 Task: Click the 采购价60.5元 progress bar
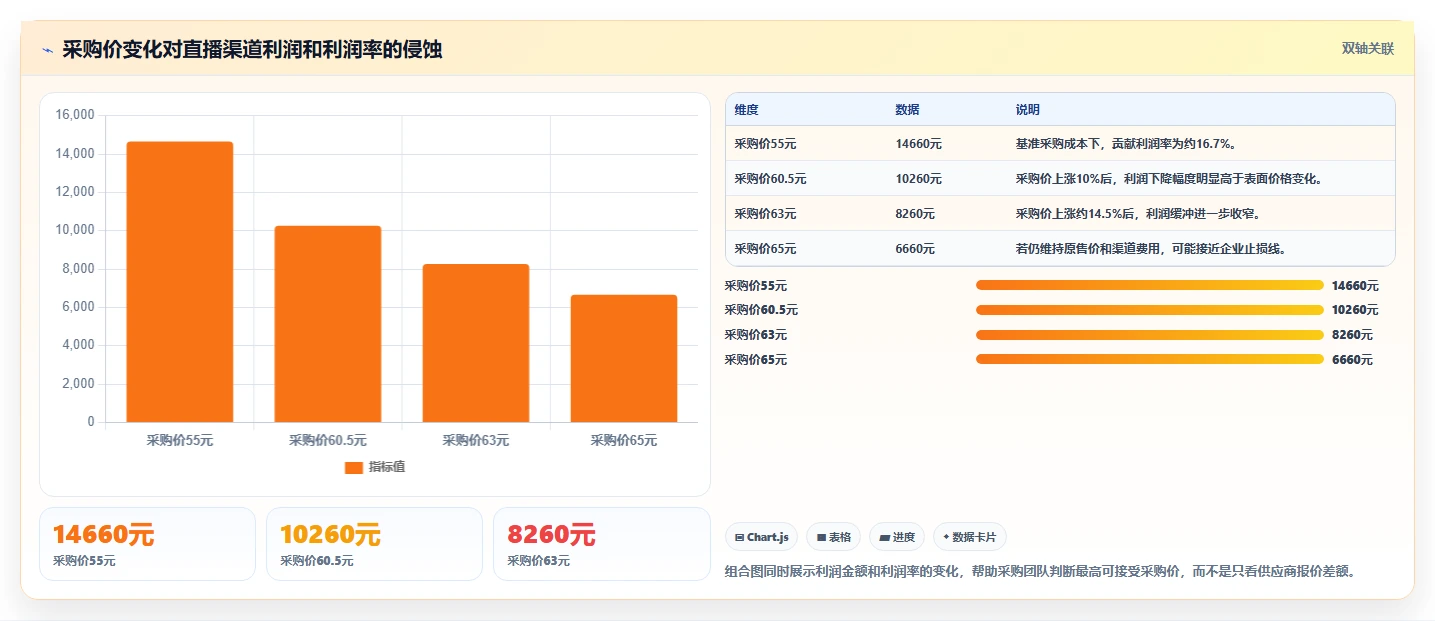coord(1150,310)
